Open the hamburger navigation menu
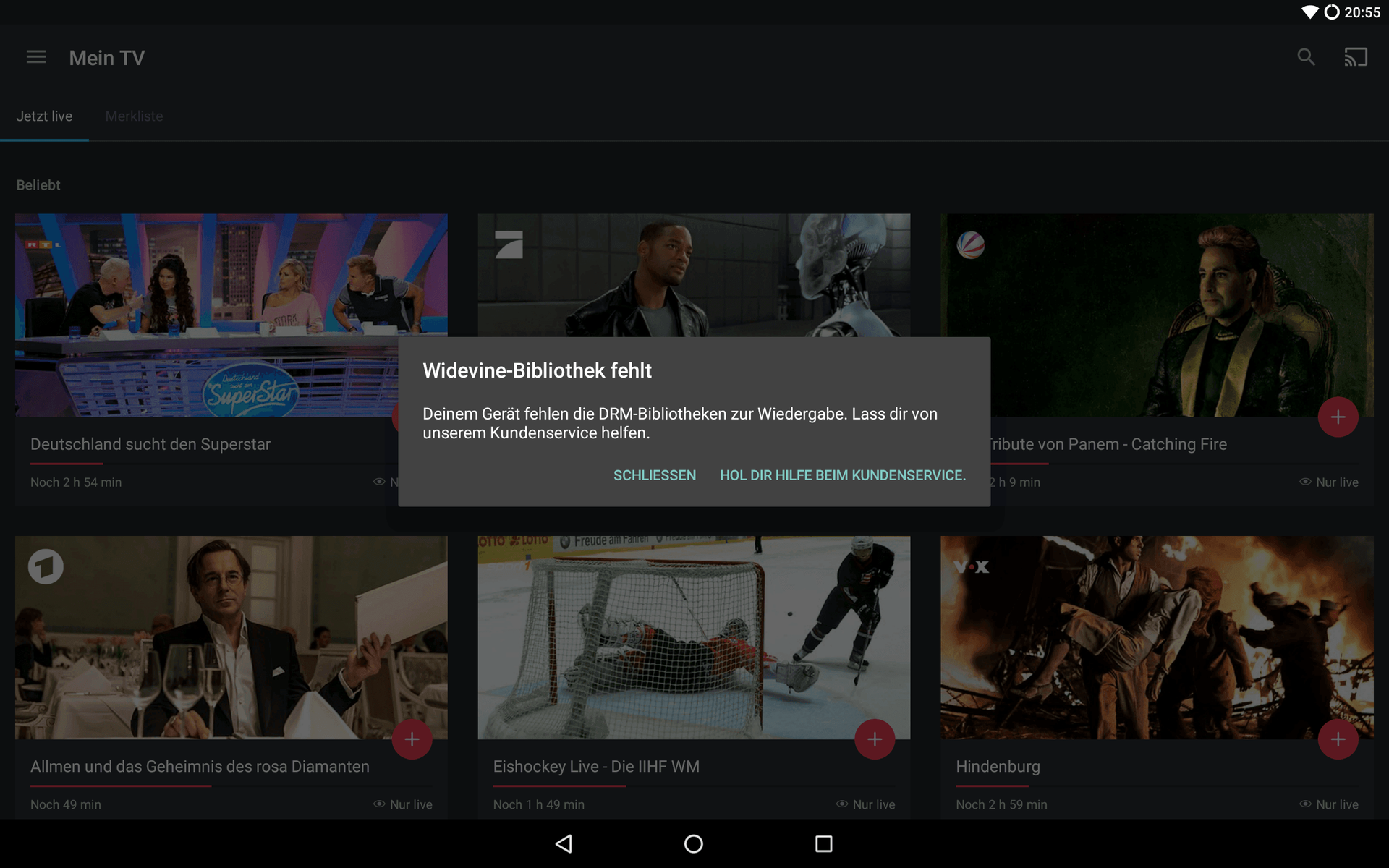Image resolution: width=1389 pixels, height=868 pixels. pyautogui.click(x=36, y=57)
